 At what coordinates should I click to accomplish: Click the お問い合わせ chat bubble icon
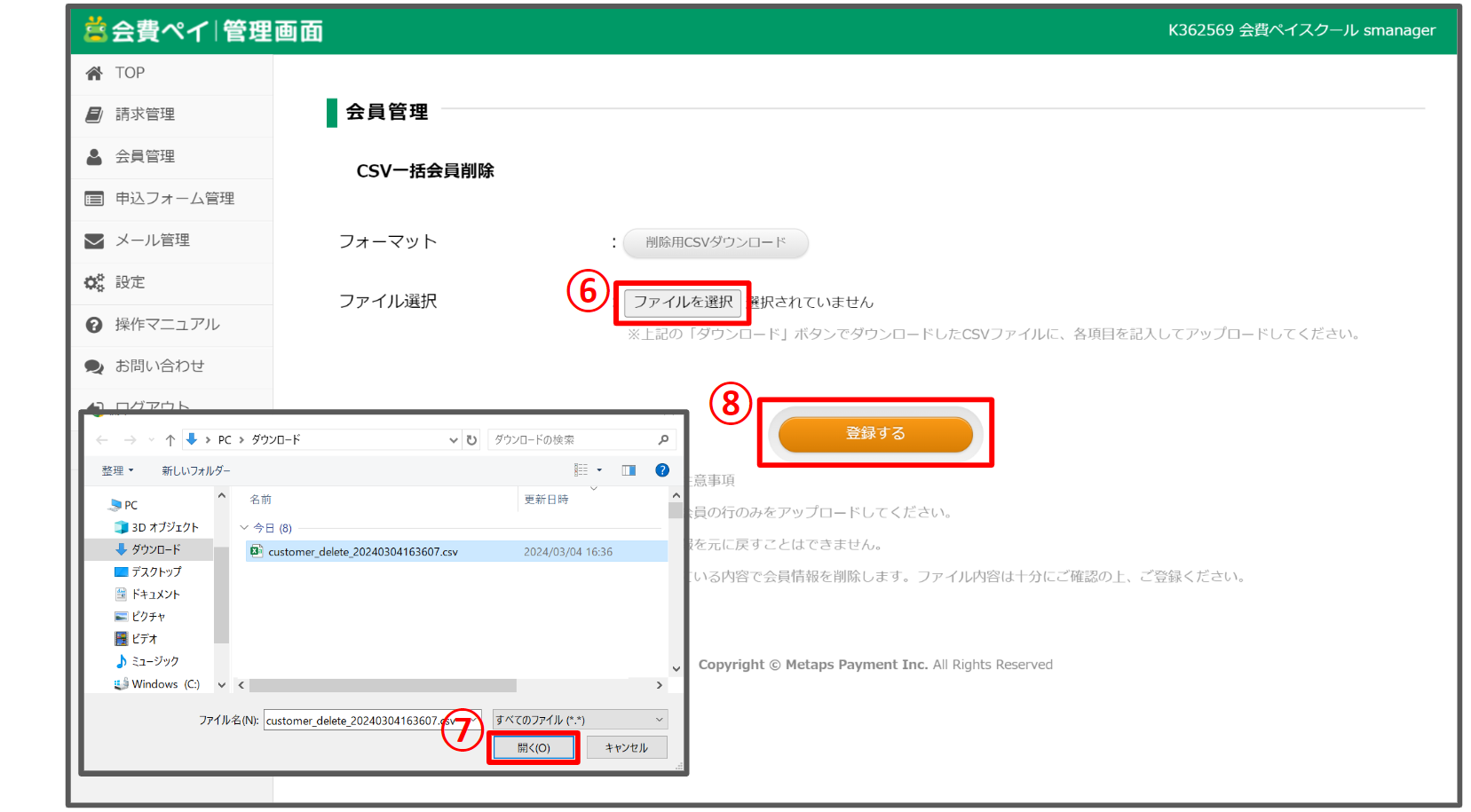(x=95, y=366)
